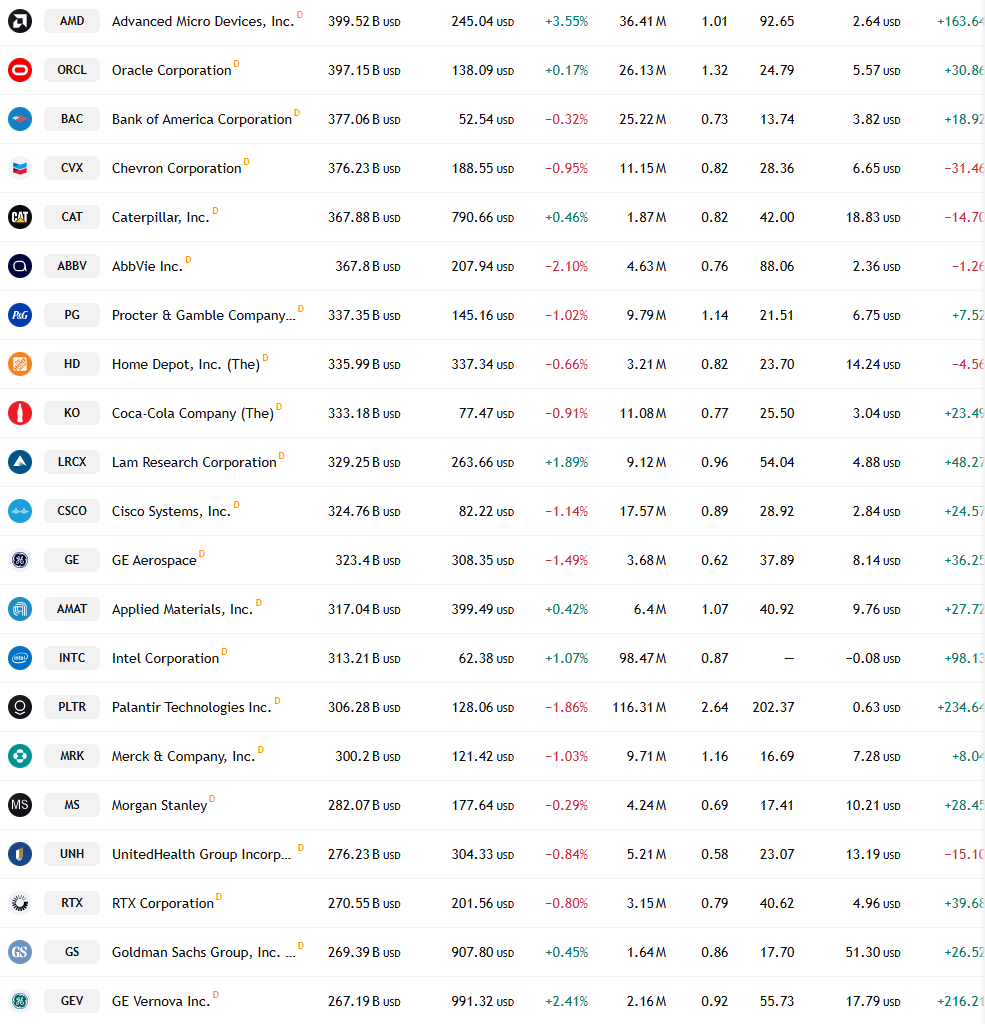The height and width of the screenshot is (1024, 985).
Task: Open the AMD ticker symbol
Action: [72, 21]
